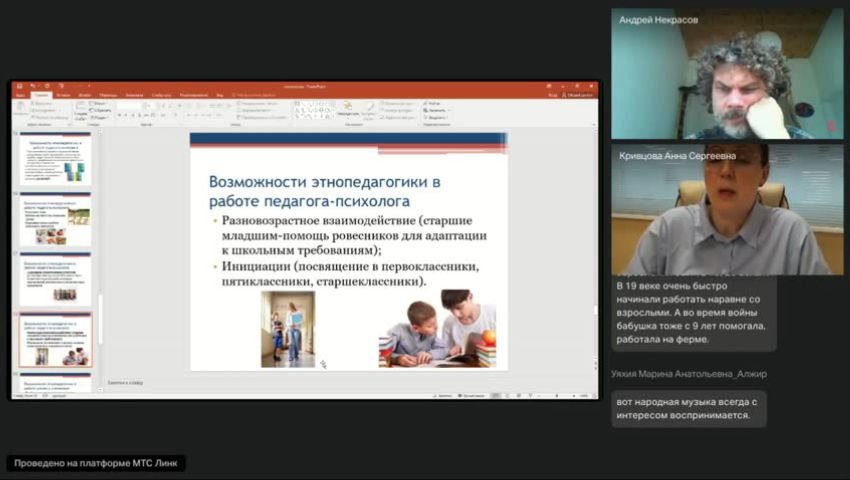Toggle the Примечания (Comments) pane button

coord(472,396)
